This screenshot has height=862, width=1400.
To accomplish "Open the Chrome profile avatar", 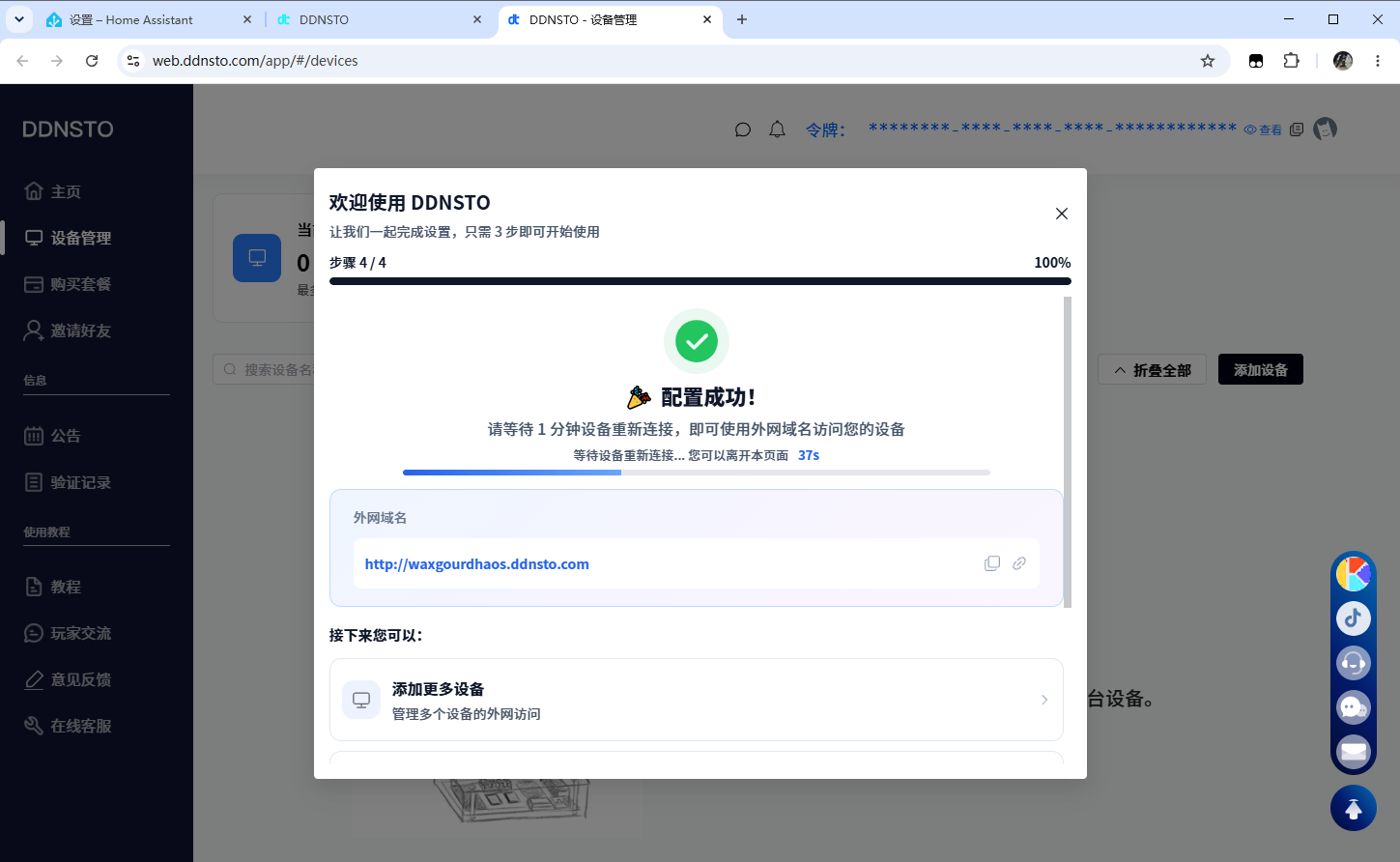I will coord(1343,61).
